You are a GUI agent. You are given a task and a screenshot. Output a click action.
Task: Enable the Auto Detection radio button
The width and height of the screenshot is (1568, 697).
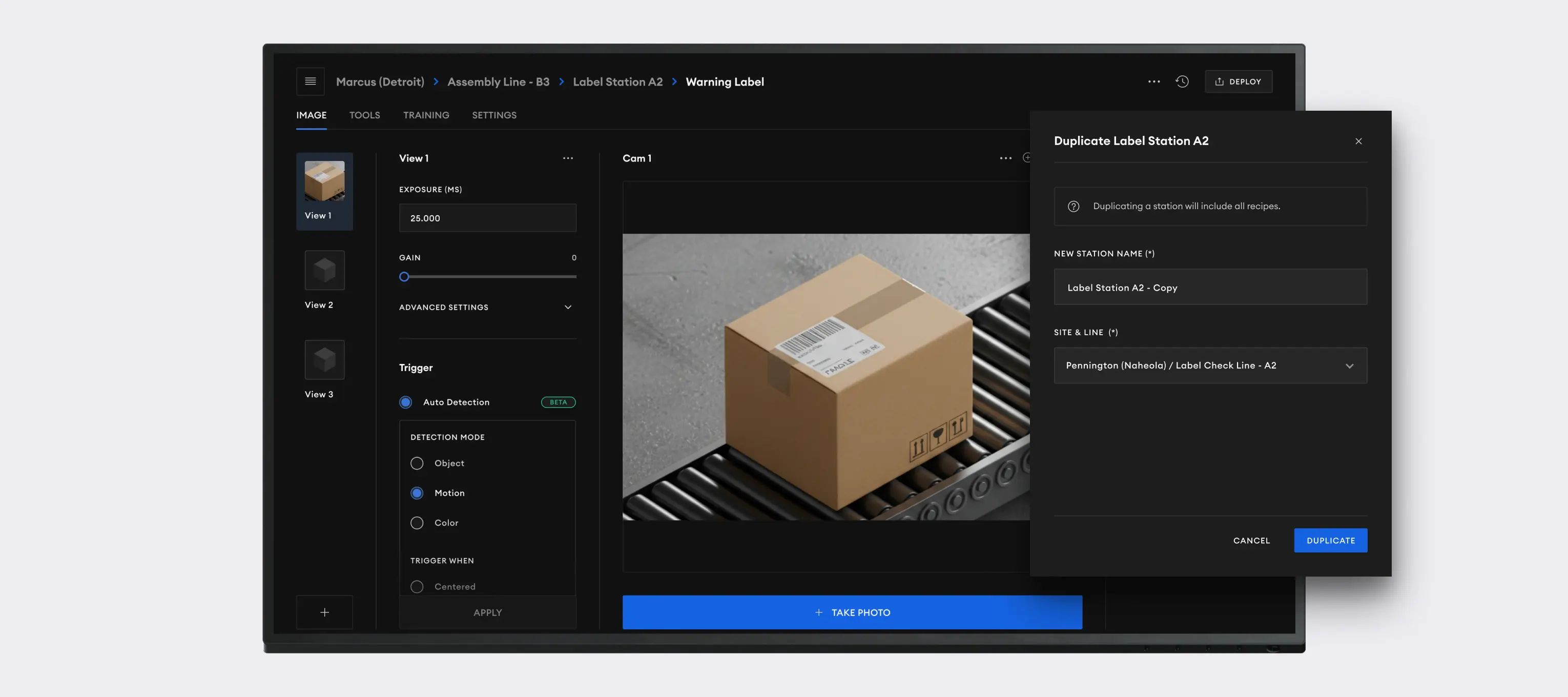(x=405, y=402)
